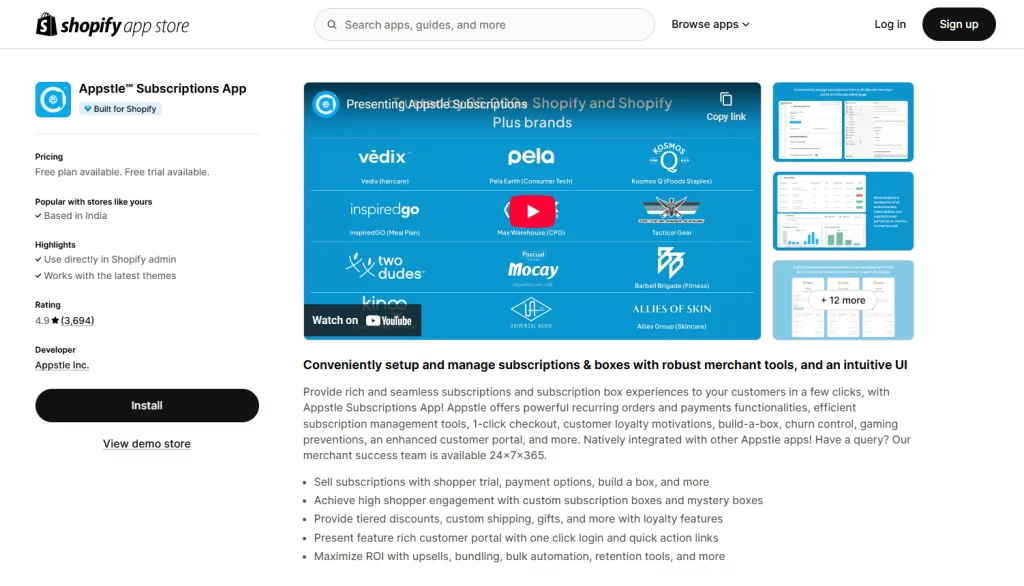The width and height of the screenshot is (1024, 586).
Task: Click the 4.9 rating value
Action: tap(42, 321)
